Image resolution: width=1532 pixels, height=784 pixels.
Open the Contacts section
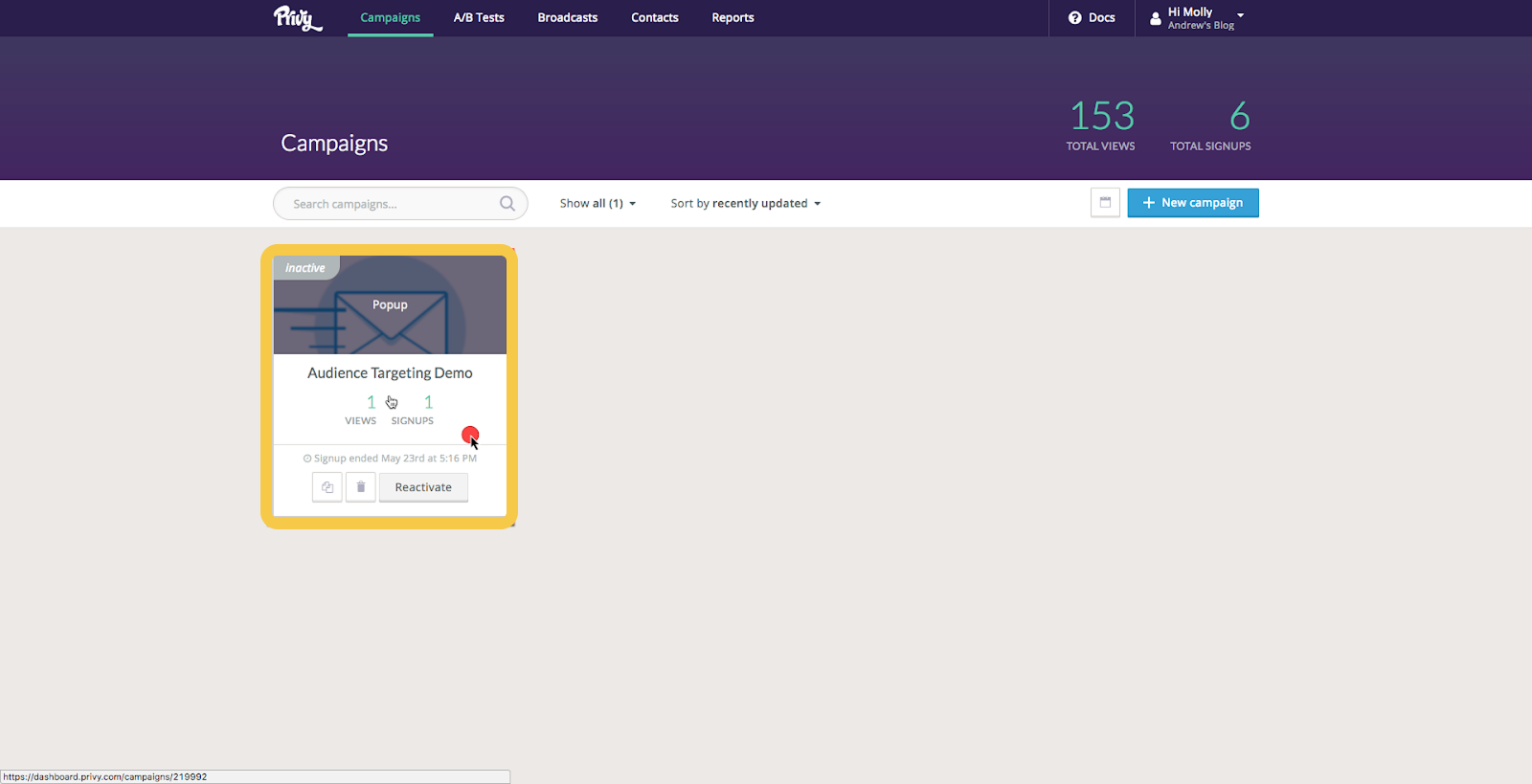tap(654, 18)
